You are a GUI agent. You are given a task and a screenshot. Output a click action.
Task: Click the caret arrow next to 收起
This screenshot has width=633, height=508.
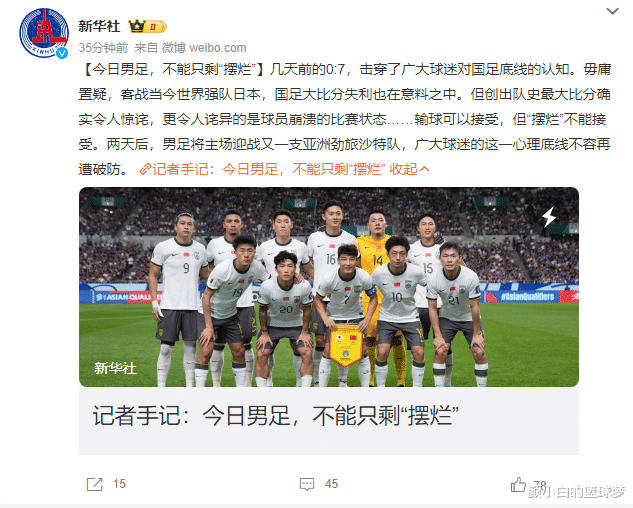coord(424,169)
